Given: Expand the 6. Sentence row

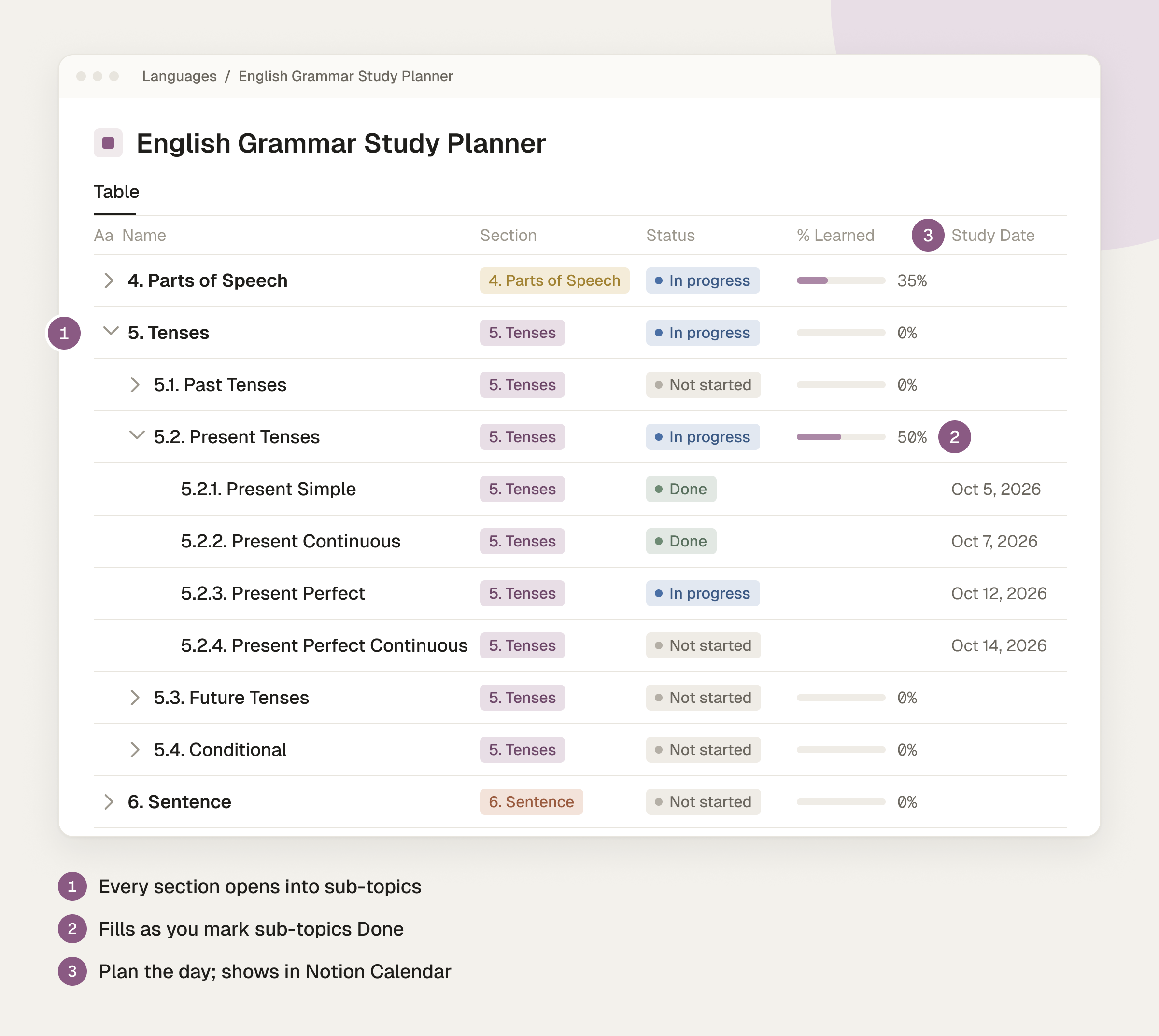Looking at the screenshot, I should point(109,802).
